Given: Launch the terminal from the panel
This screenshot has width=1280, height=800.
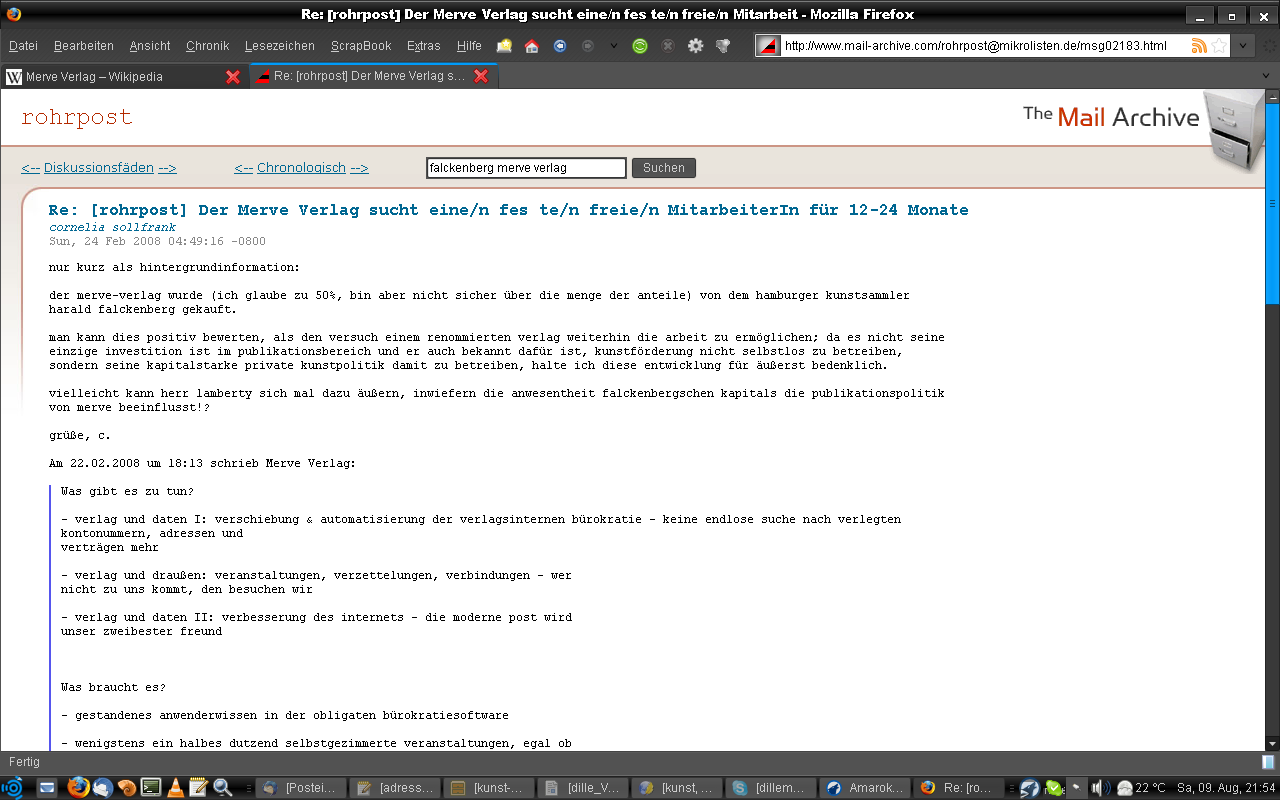Looking at the screenshot, I should pyautogui.click(x=151, y=788).
